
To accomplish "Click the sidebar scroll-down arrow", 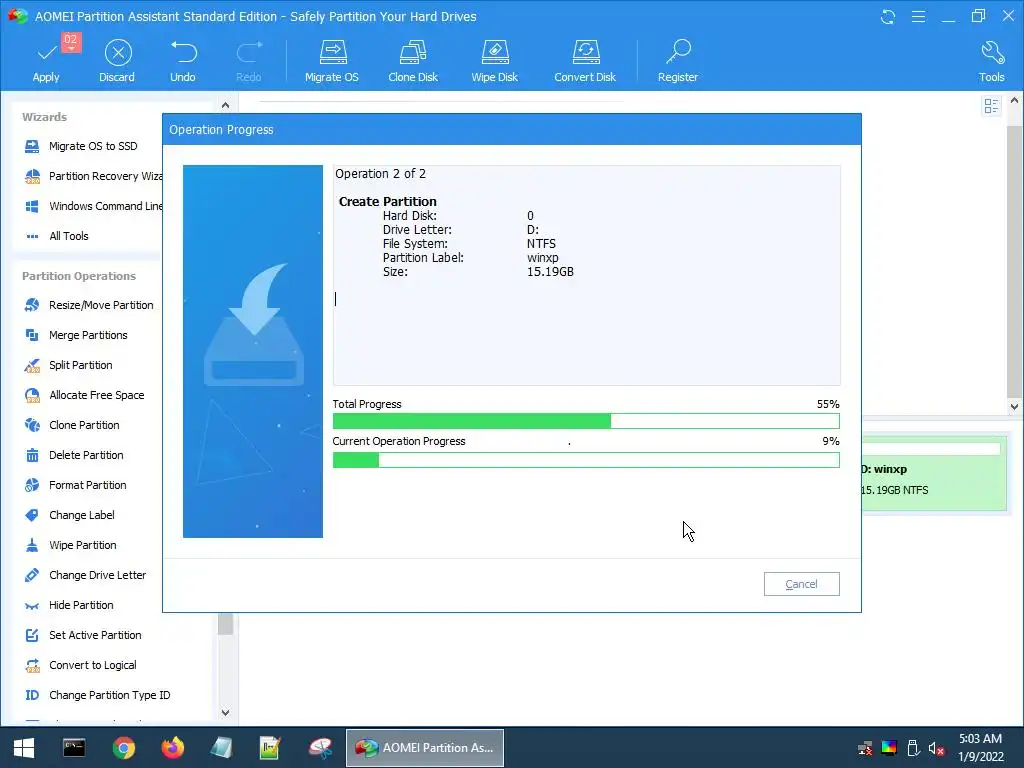I will (x=225, y=712).
